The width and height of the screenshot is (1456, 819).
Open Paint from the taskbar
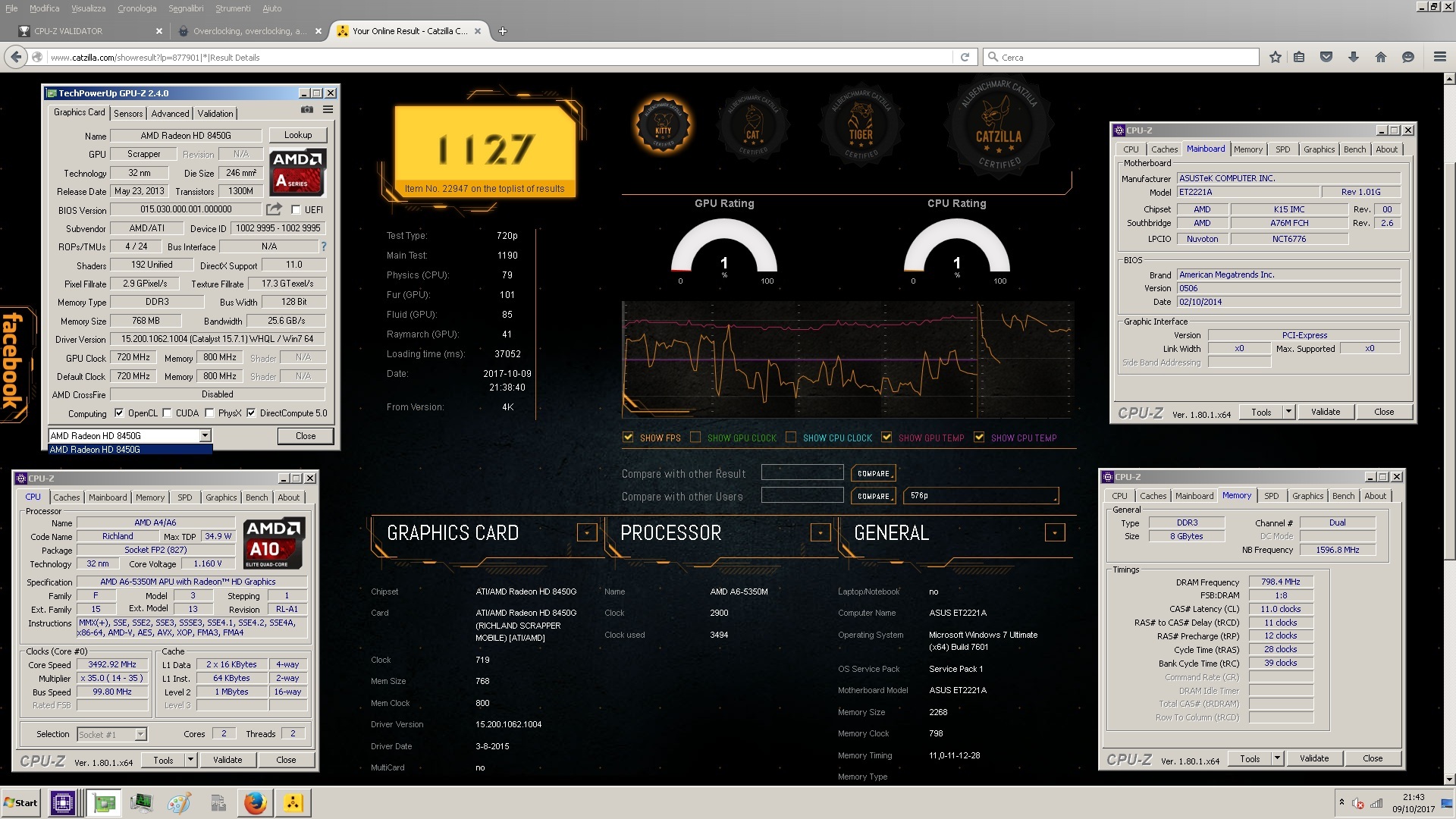179,803
